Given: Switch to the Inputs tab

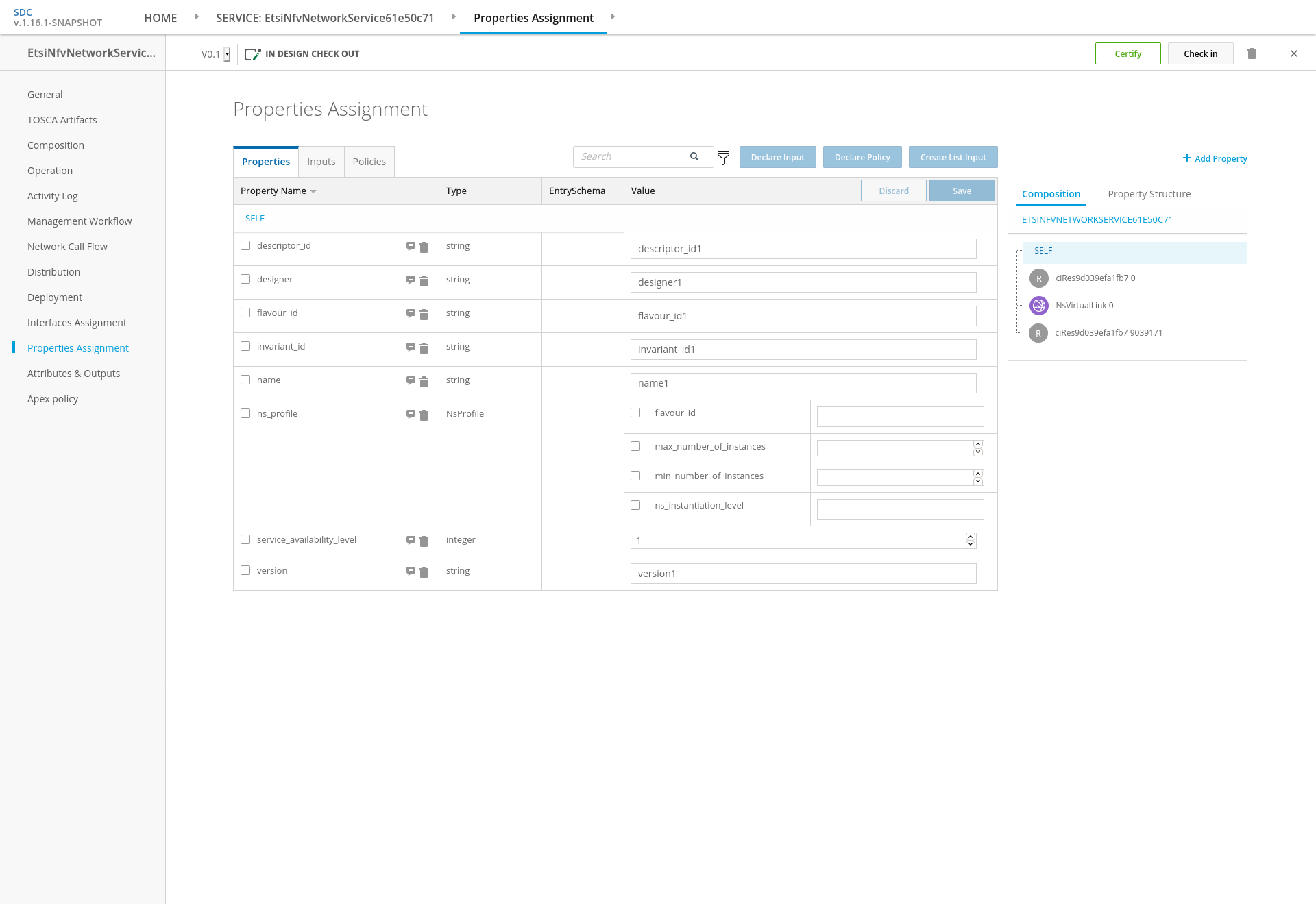Looking at the screenshot, I should pyautogui.click(x=321, y=162).
